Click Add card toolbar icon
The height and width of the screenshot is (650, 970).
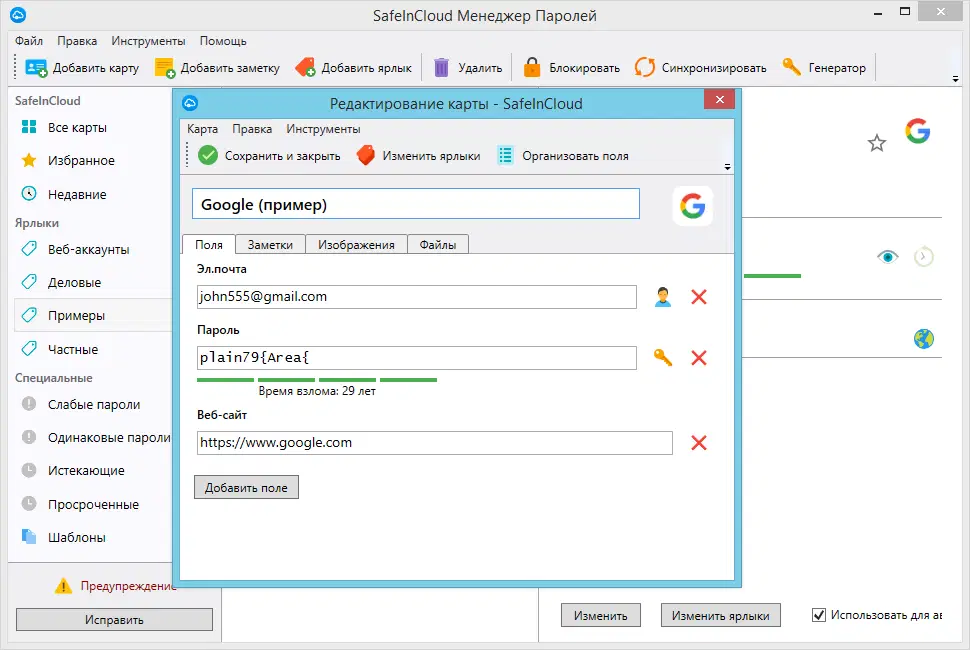coord(36,67)
